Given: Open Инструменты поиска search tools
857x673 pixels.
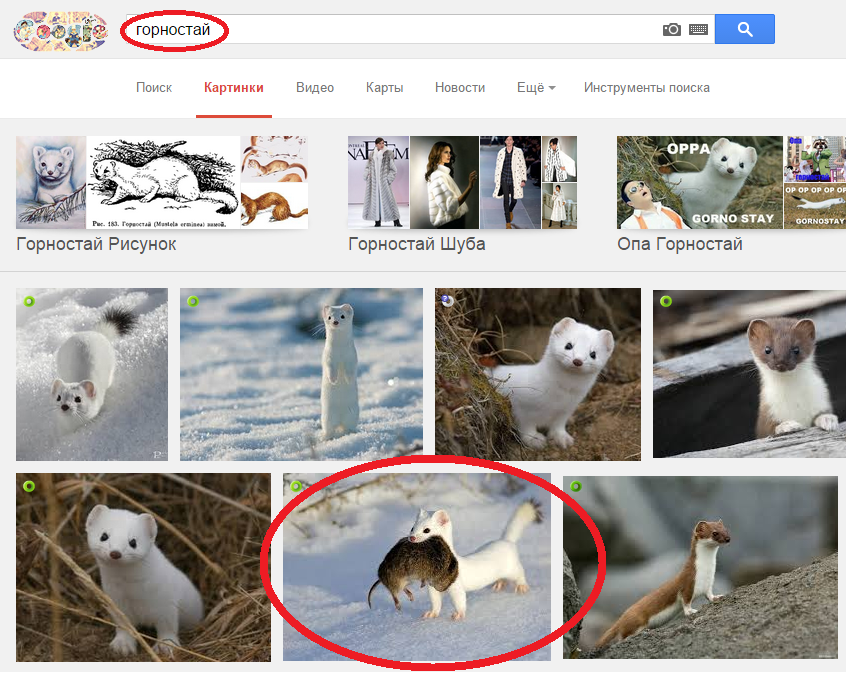Looking at the screenshot, I should tap(646, 88).
